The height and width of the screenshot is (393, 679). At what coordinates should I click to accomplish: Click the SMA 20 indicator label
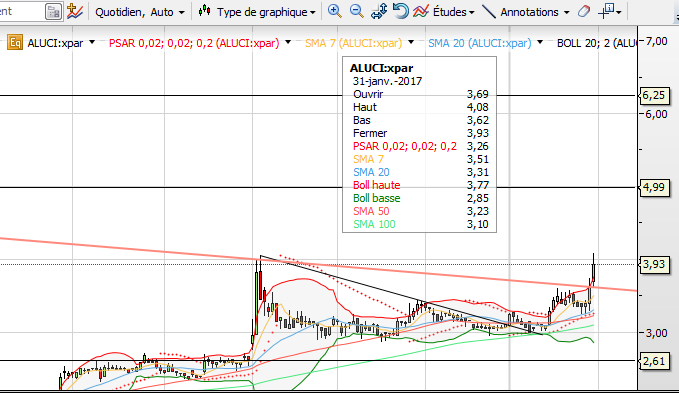(479, 43)
